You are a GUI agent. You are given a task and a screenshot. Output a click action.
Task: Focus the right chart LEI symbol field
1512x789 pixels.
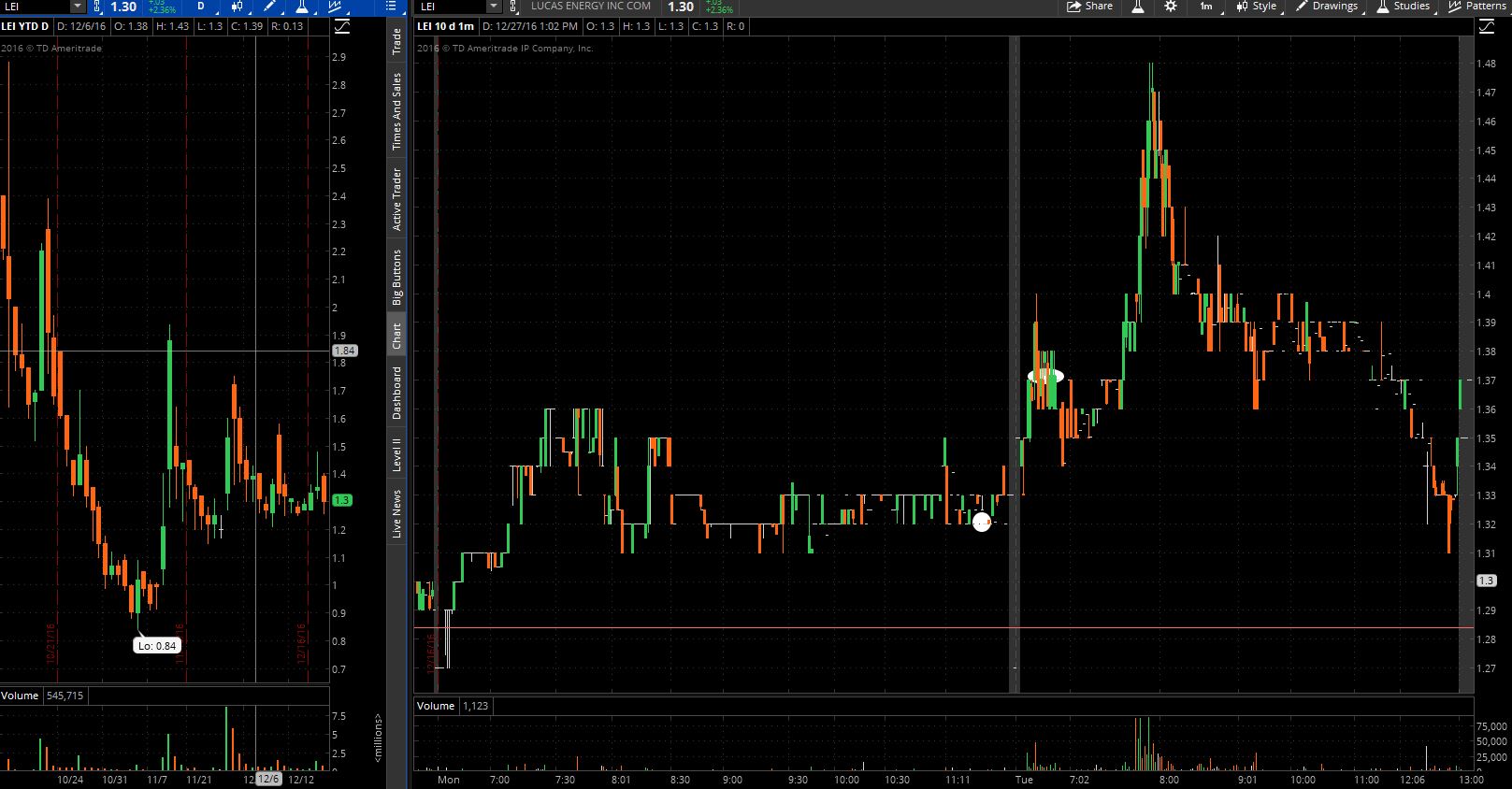(453, 7)
